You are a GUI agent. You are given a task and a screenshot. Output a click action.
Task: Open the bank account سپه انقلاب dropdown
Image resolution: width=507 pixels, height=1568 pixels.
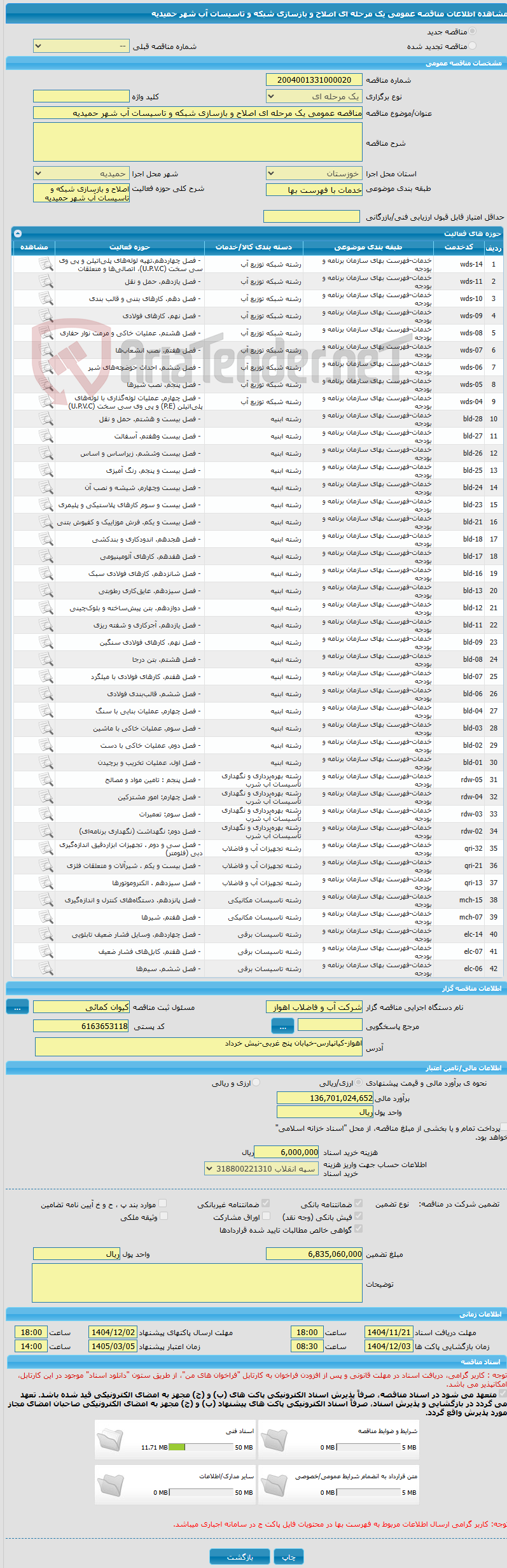(x=261, y=1169)
